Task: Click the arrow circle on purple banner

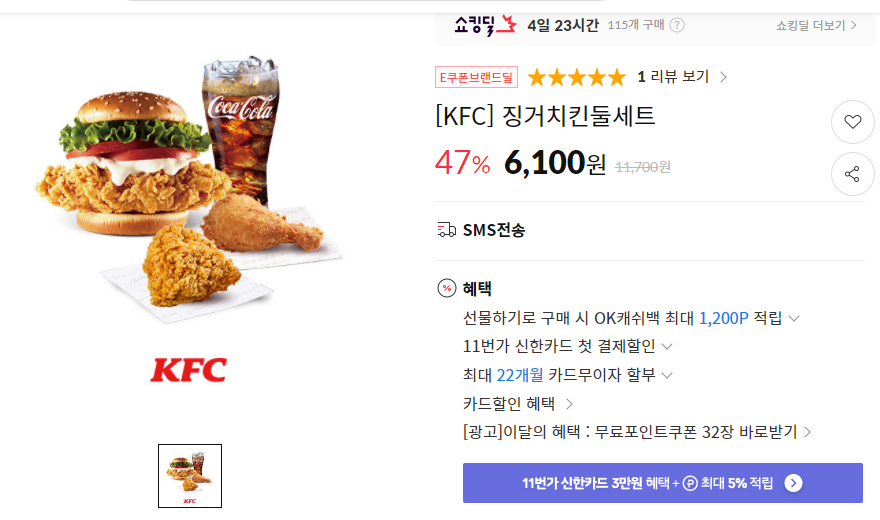Action: [793, 483]
